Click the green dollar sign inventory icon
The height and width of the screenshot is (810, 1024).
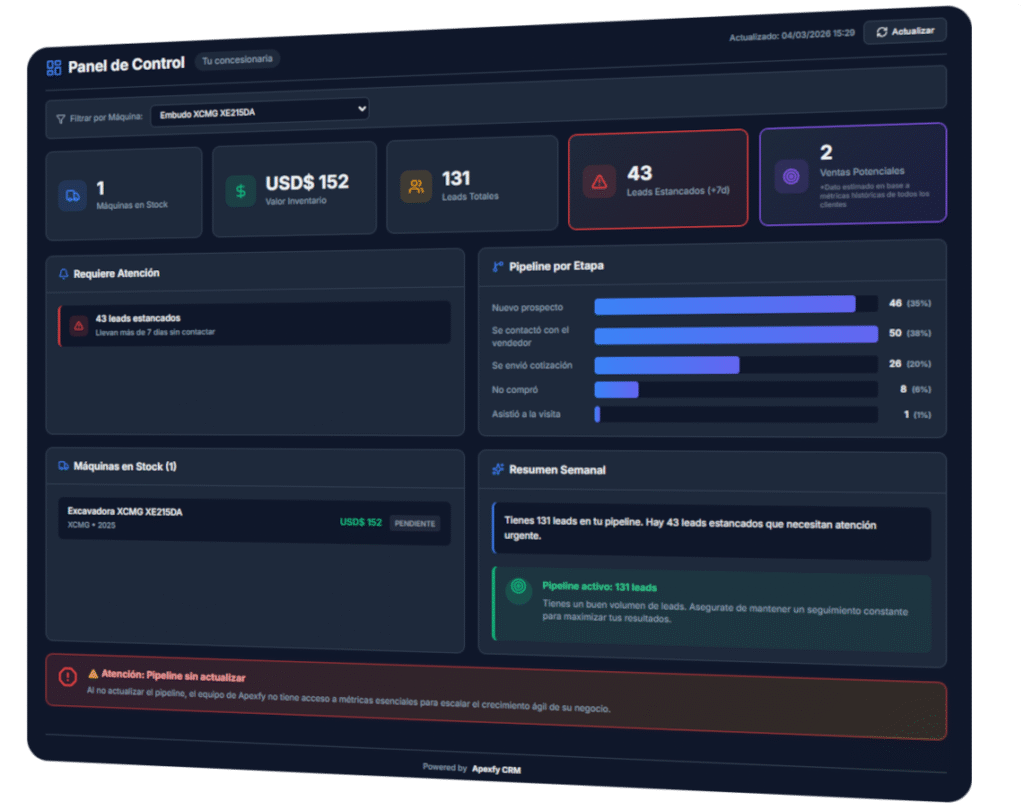(x=240, y=190)
